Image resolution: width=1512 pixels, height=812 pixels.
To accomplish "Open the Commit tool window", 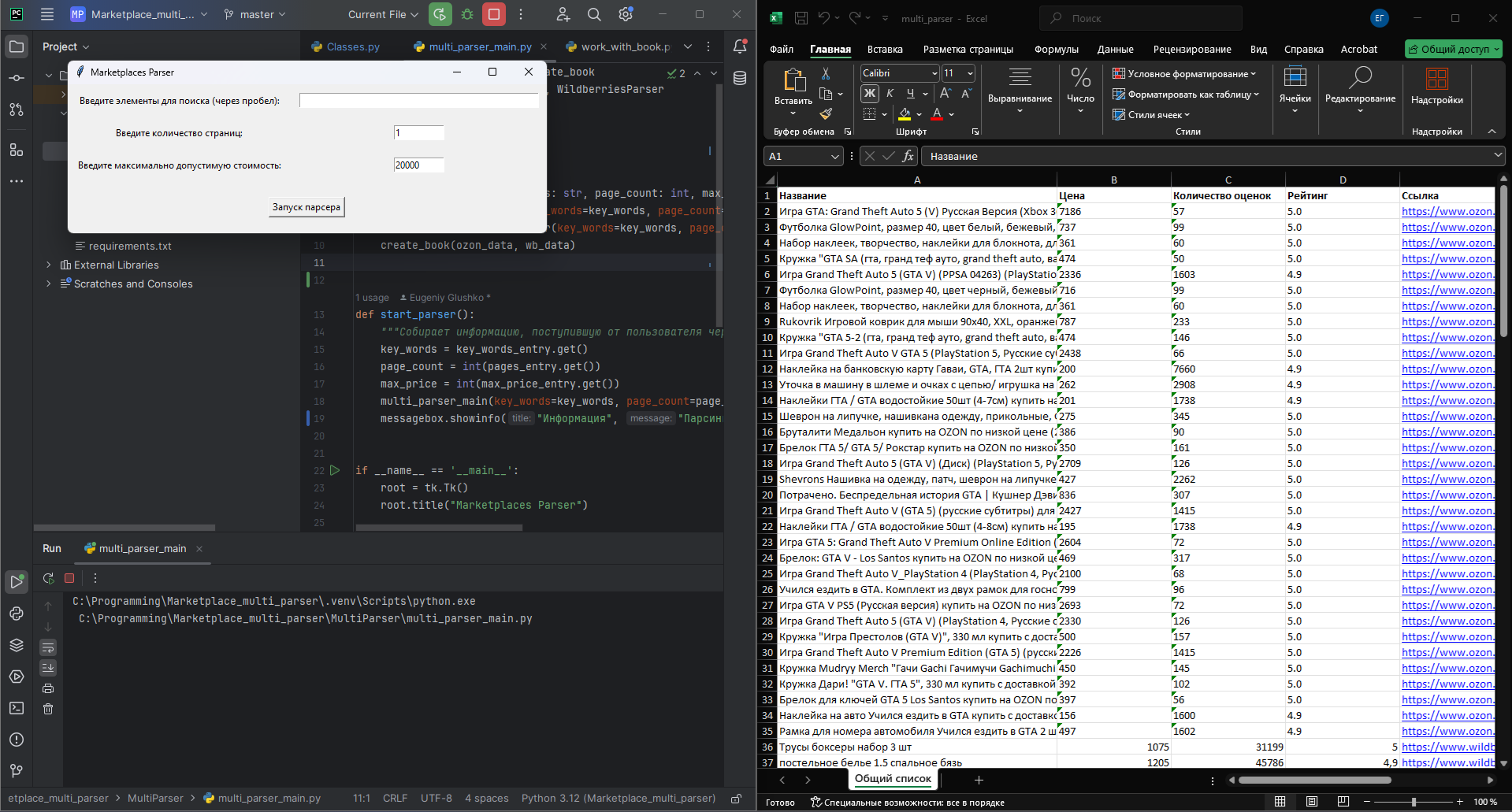I will [x=17, y=78].
